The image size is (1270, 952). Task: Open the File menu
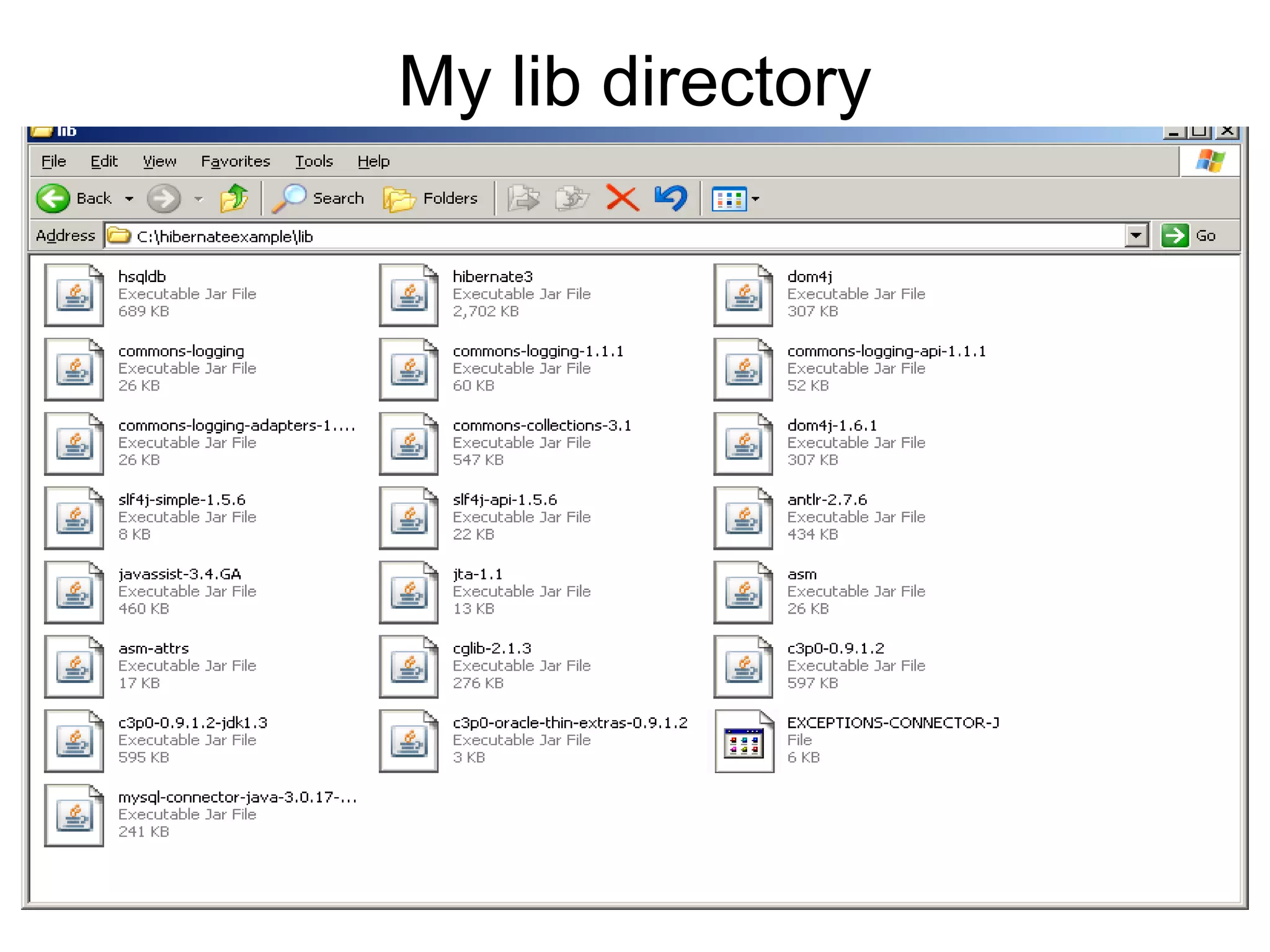pyautogui.click(x=53, y=161)
